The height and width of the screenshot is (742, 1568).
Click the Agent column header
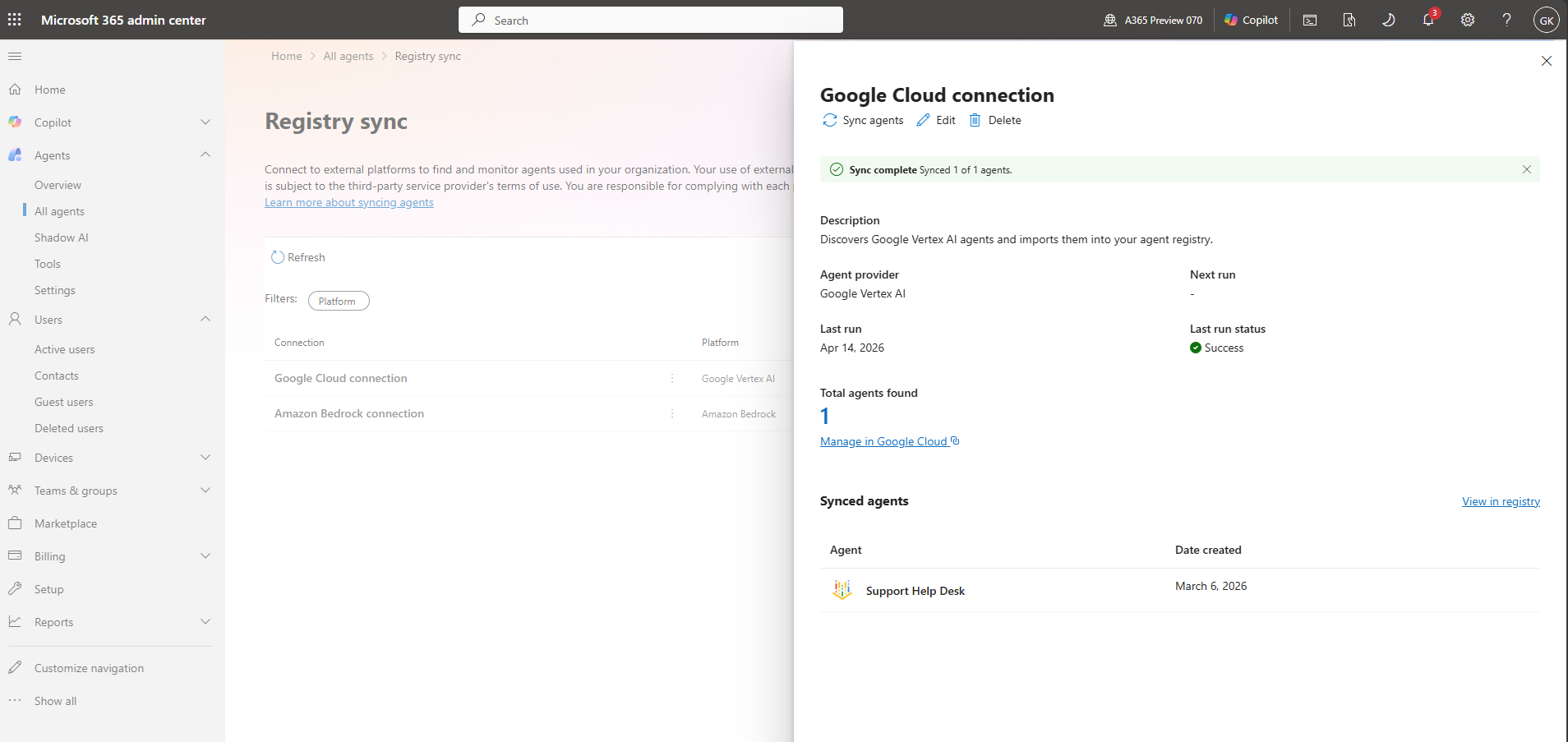pyautogui.click(x=846, y=550)
